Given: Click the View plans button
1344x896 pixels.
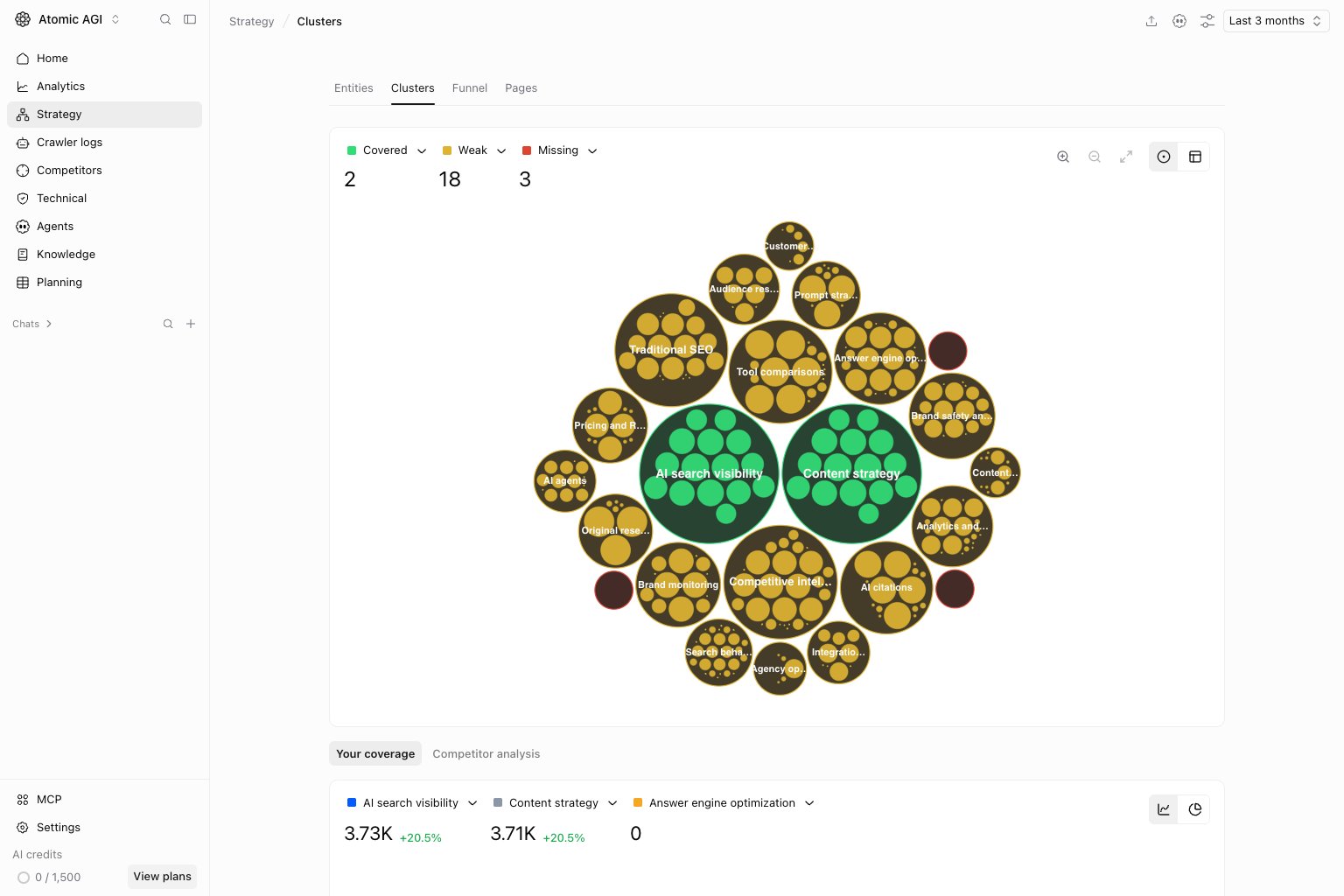Looking at the screenshot, I should point(162,877).
